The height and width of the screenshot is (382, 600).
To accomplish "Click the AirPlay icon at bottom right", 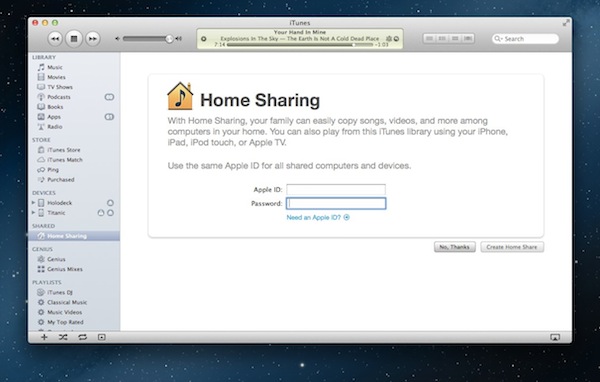I will [x=555, y=337].
